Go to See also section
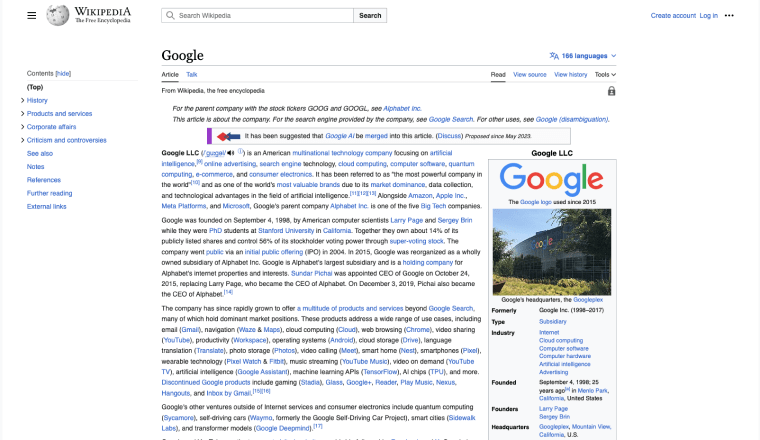Screen dimensions: 760x440 tap(40, 154)
